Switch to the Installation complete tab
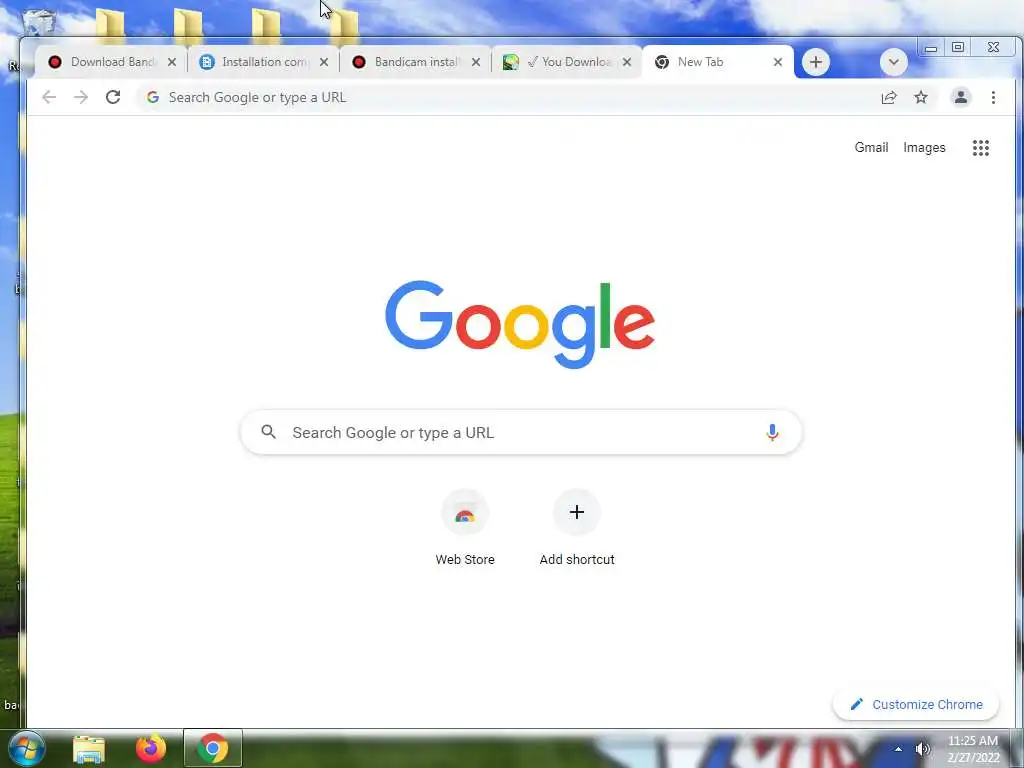Image resolution: width=1024 pixels, height=768 pixels. (263, 62)
